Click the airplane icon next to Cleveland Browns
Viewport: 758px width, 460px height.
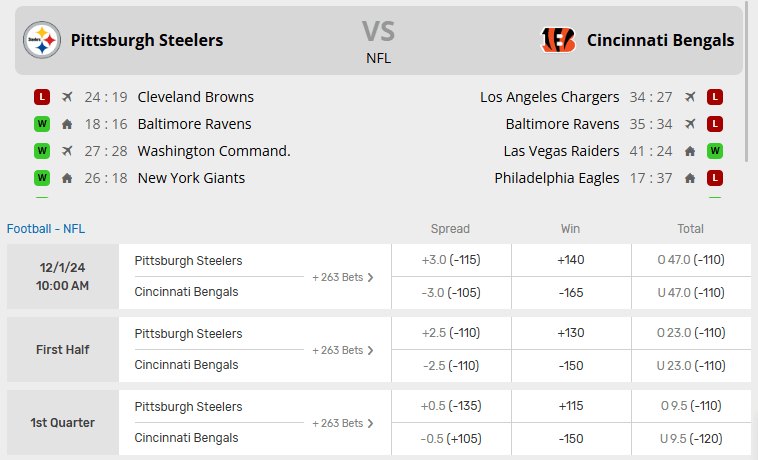click(x=67, y=97)
